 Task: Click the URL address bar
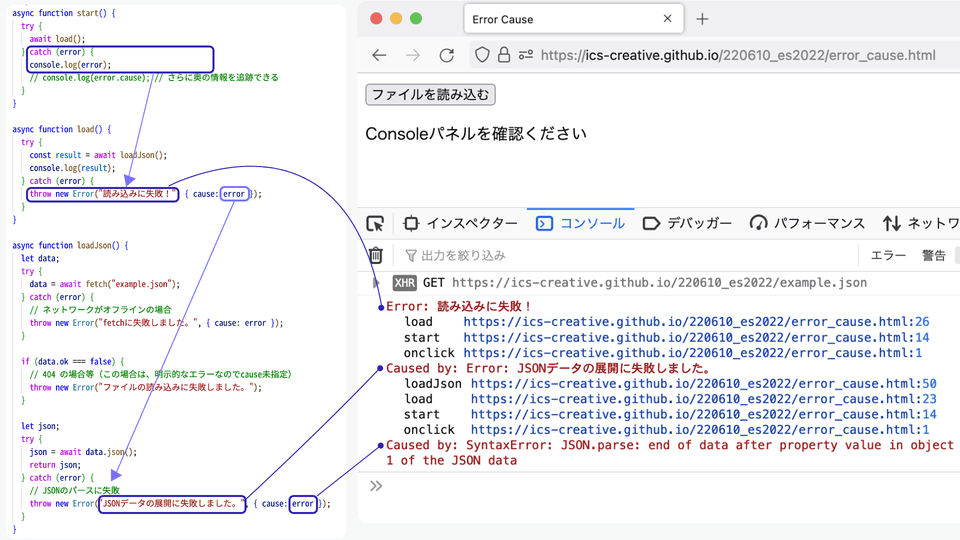click(x=738, y=56)
